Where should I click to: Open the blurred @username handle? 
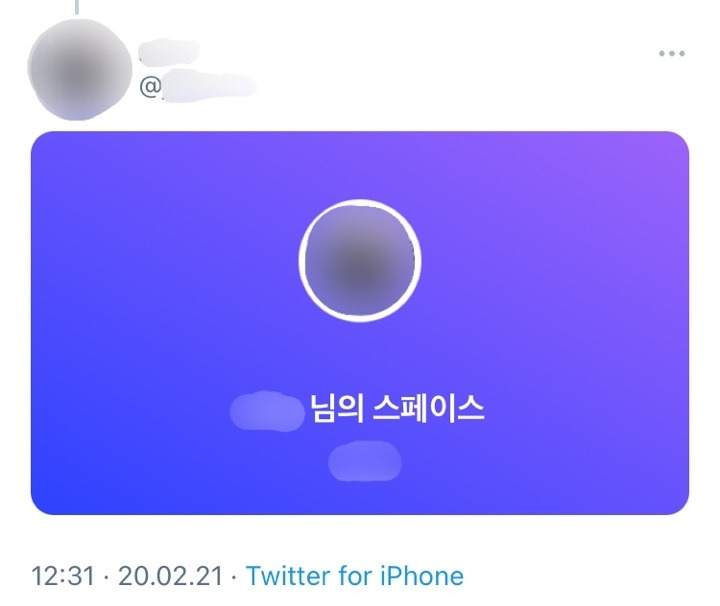coord(209,85)
